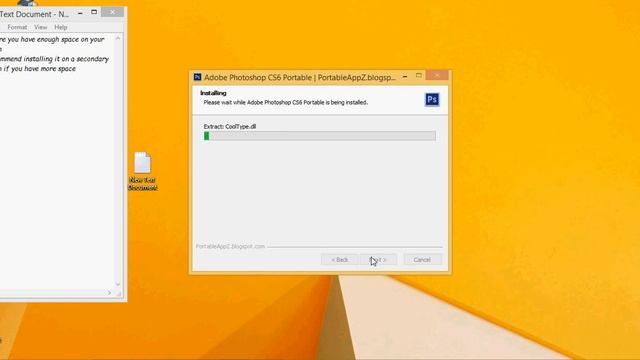Click the Notepad title 'Text Document'
Image resolution: width=640 pixels, height=360 pixels.
point(34,14)
